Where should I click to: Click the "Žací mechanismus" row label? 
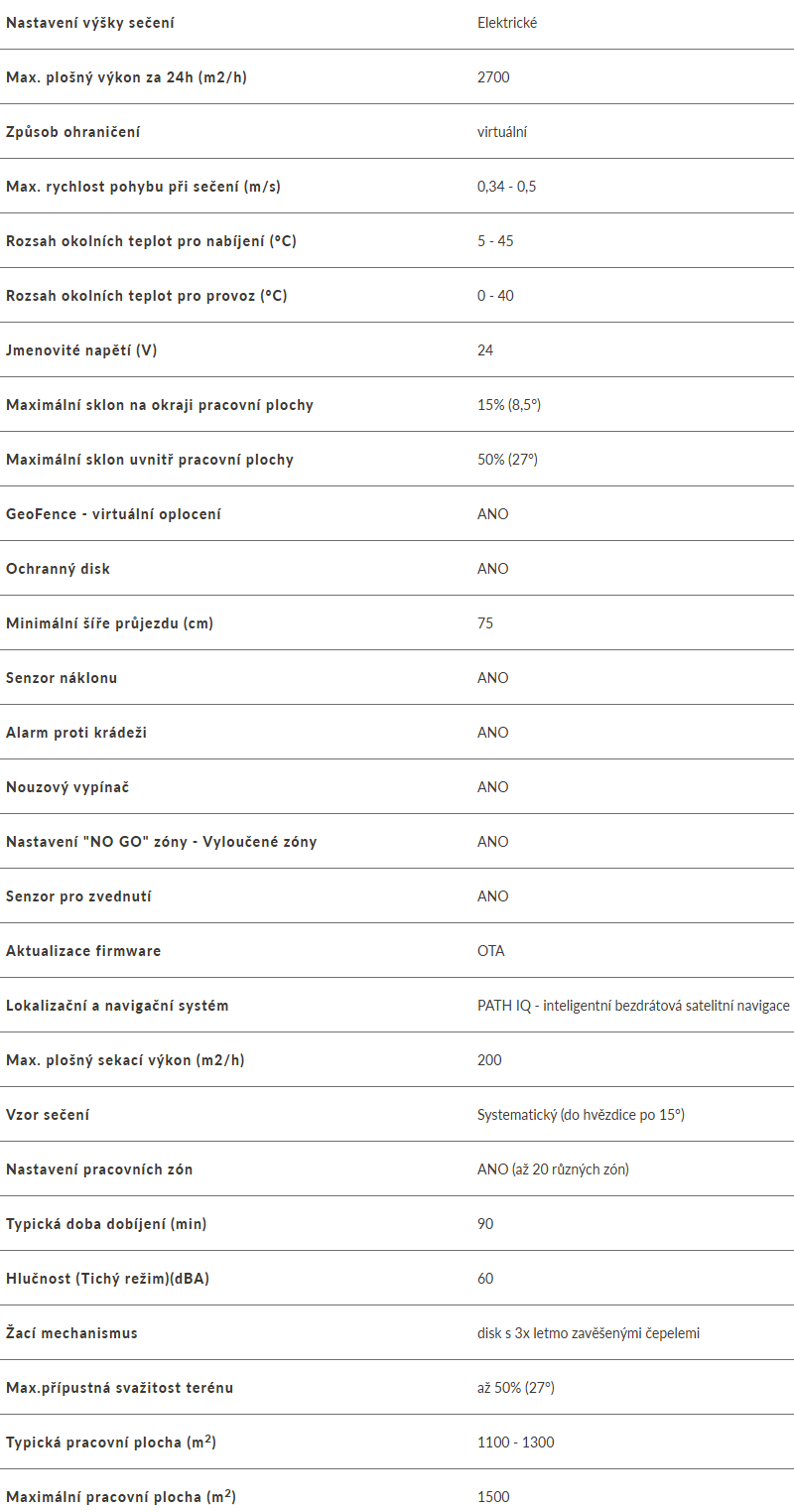[x=71, y=1332]
